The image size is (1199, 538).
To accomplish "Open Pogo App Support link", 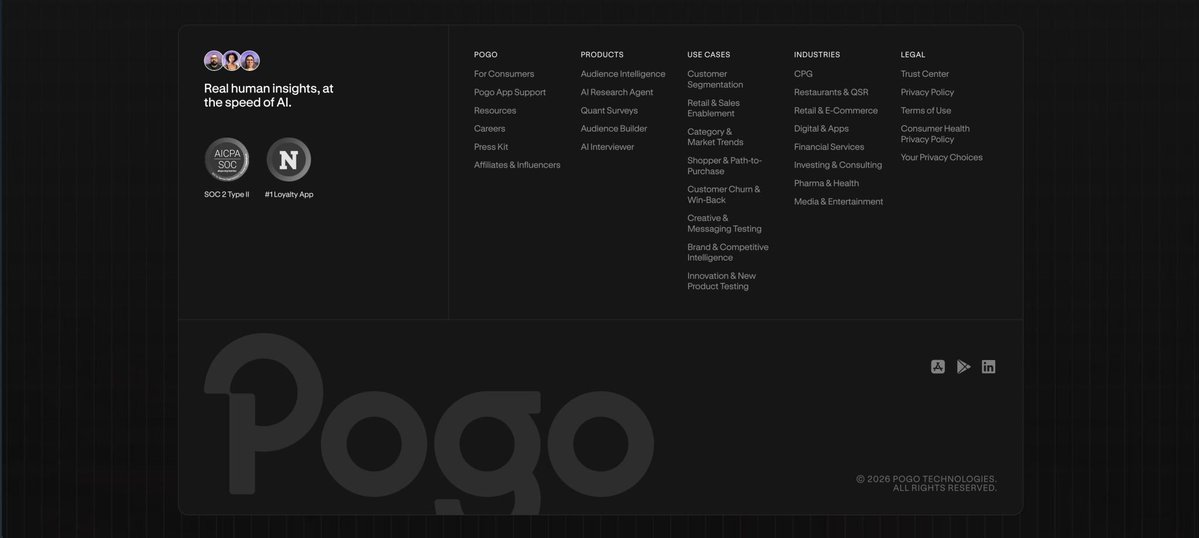I will tap(510, 92).
